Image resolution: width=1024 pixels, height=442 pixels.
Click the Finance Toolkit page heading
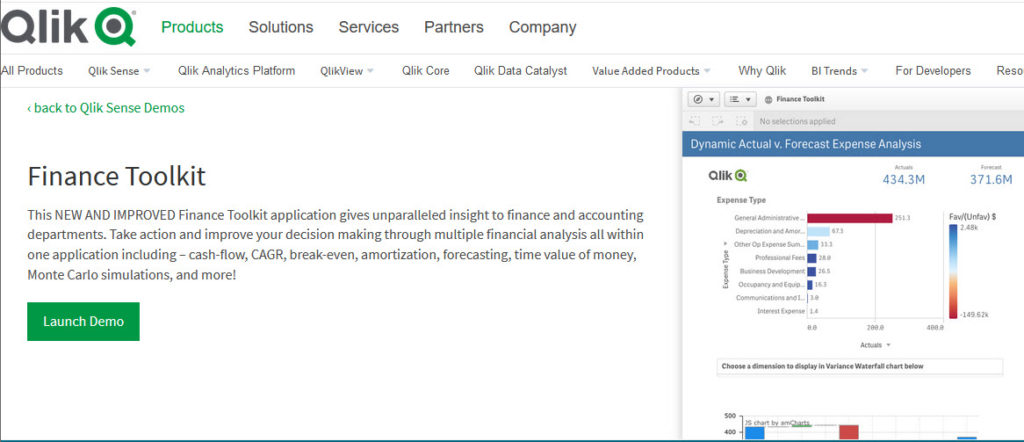point(116,176)
